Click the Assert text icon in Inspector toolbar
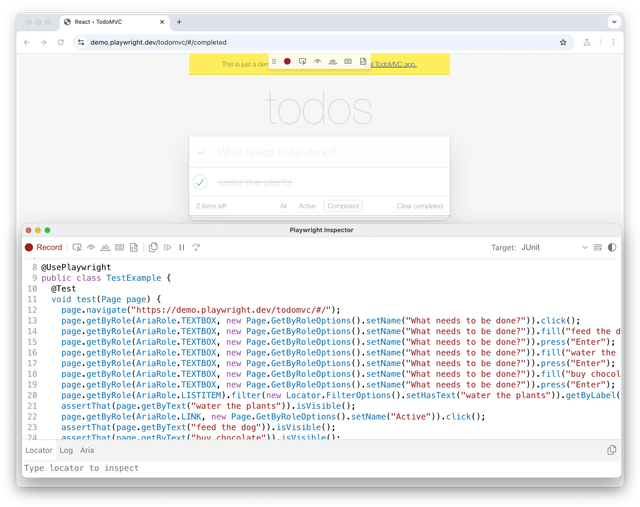Image resolution: width=640 pixels, height=507 pixels. tap(105, 247)
